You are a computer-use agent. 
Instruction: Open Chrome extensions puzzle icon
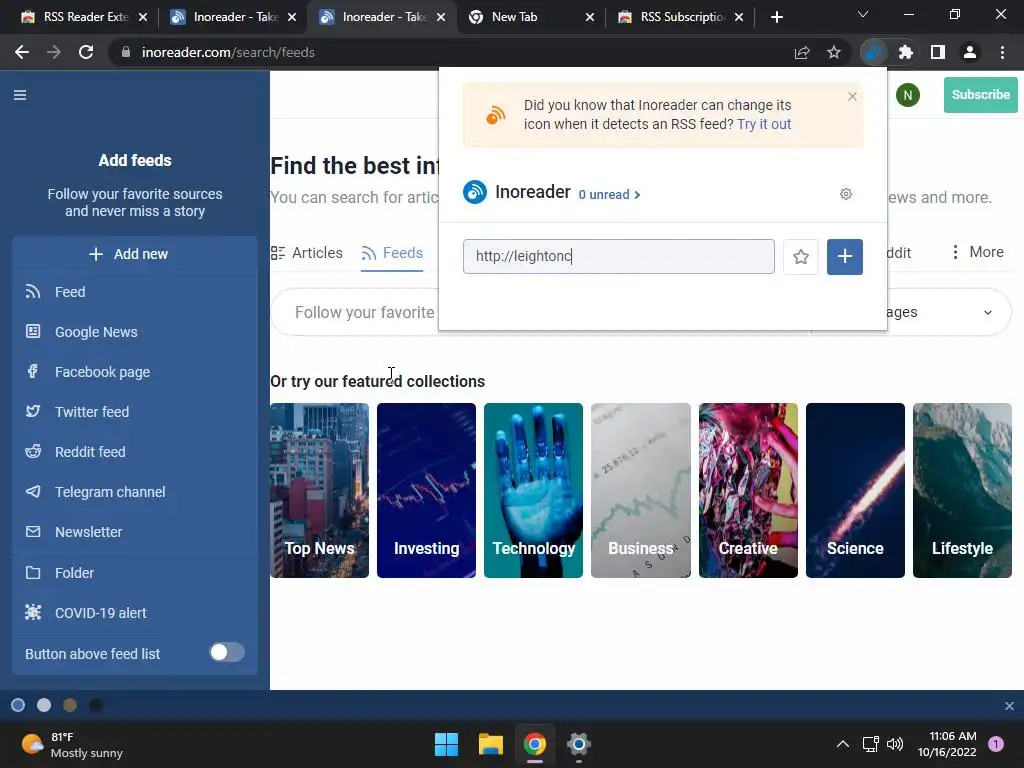[x=906, y=52]
